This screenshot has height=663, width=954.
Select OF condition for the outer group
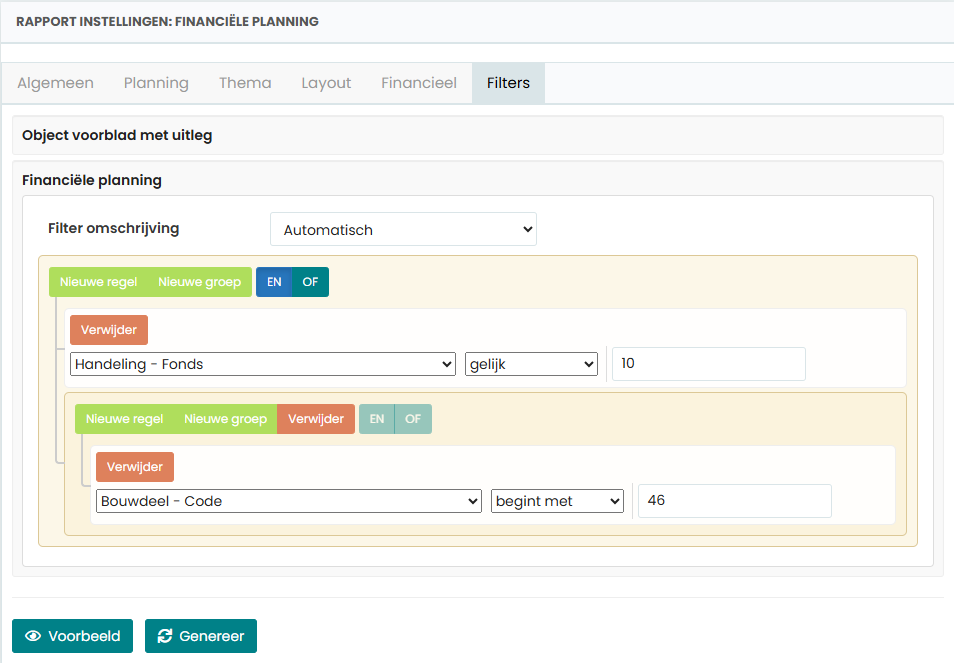tap(310, 282)
